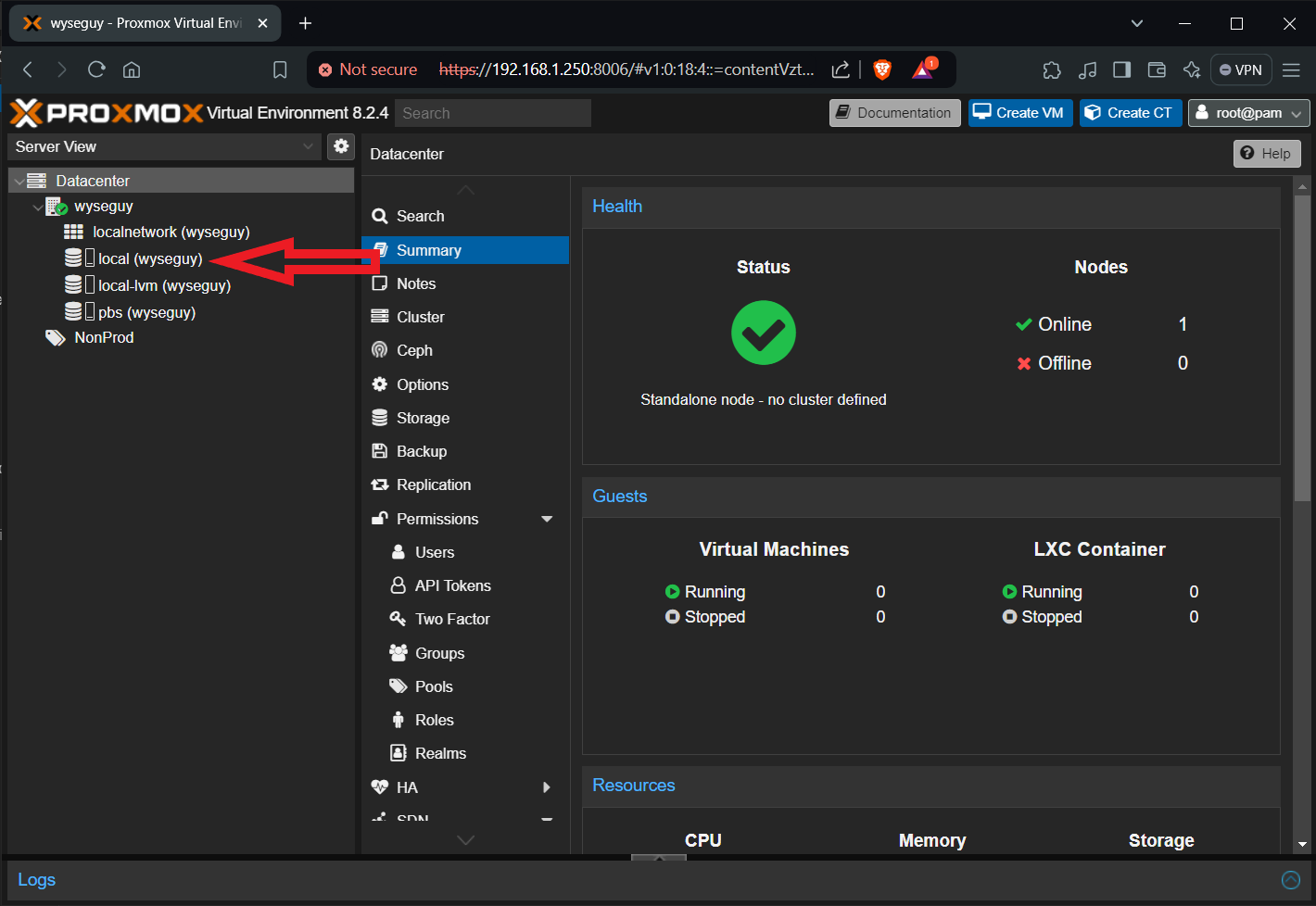Open the Groups permissions item

465,653
